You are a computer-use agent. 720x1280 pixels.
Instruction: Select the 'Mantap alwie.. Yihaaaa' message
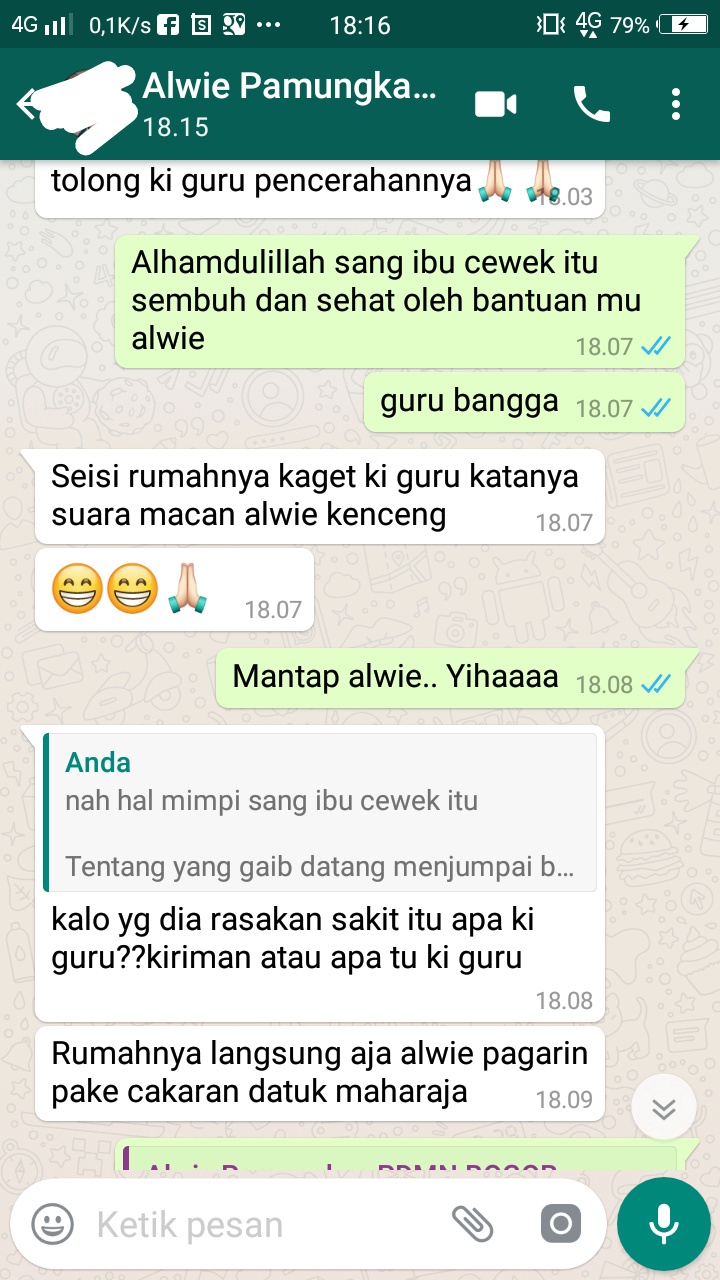point(450,678)
